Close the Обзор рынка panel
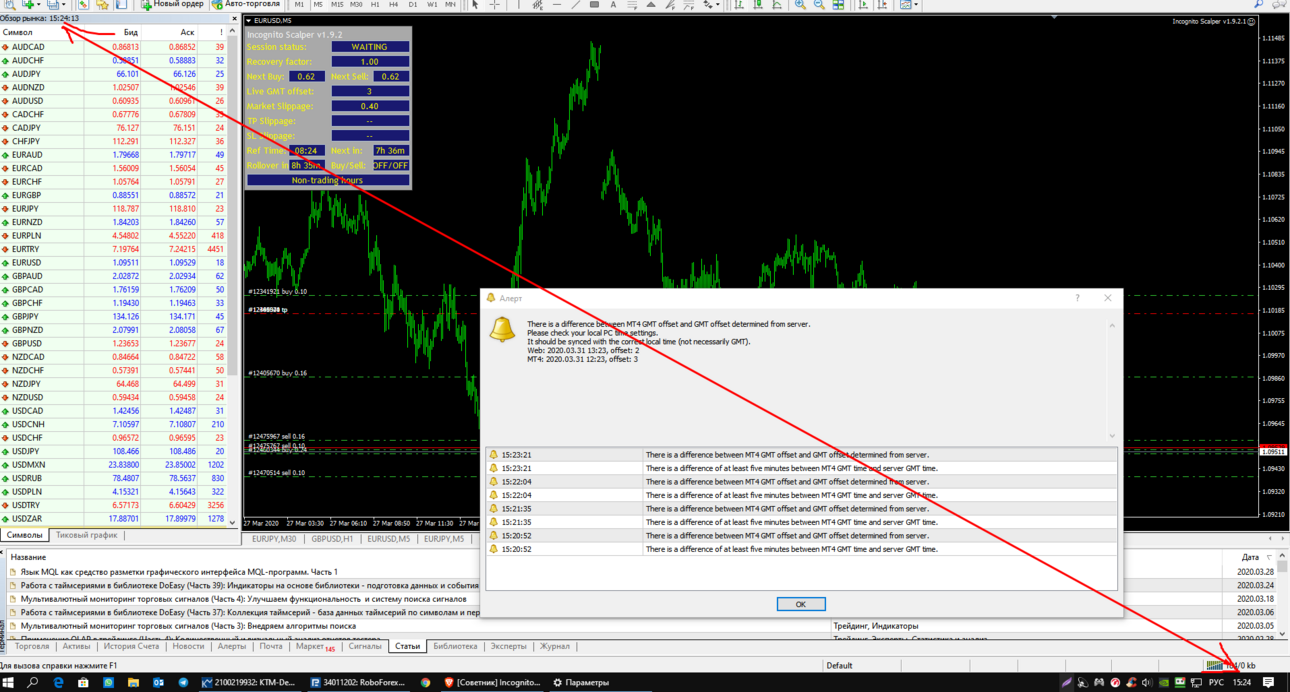Image resolution: width=1290 pixels, height=692 pixels. pyautogui.click(x=235, y=18)
